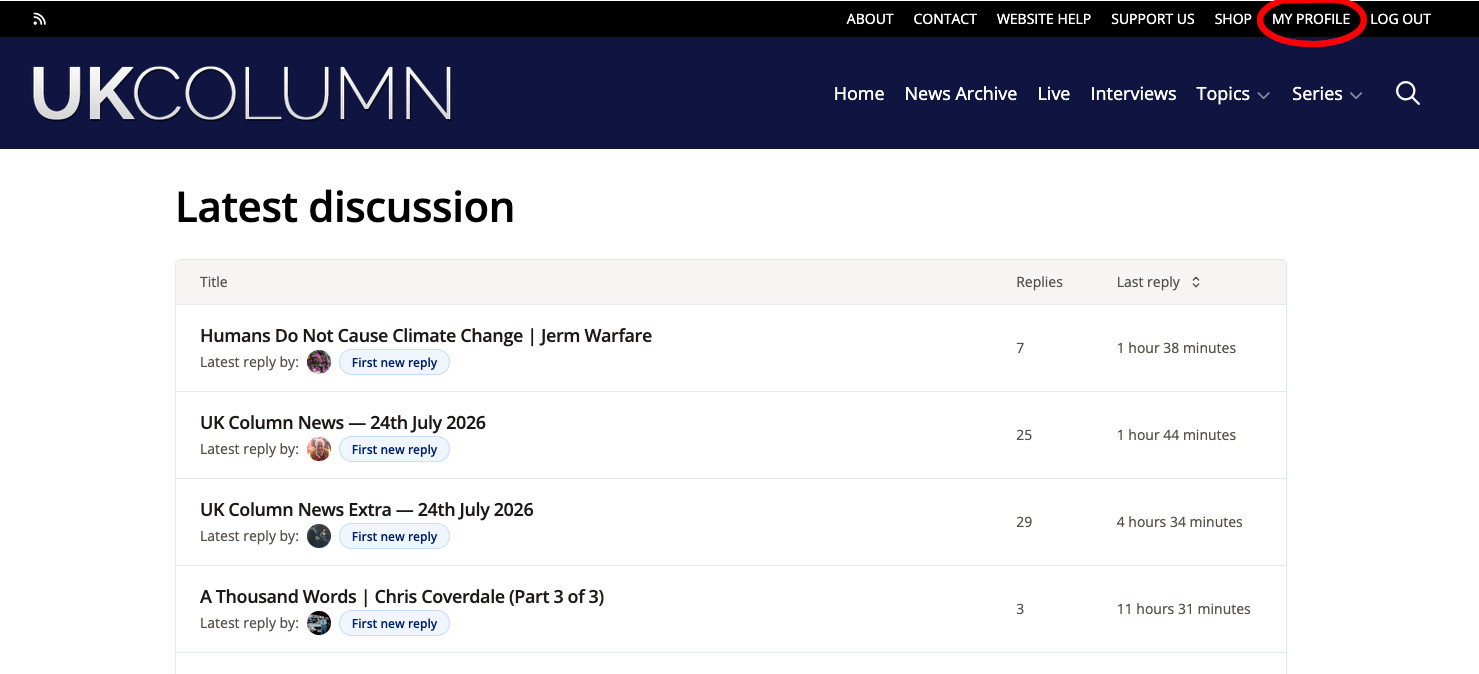Open the CONTACT page
The image size is (1479, 674).
pyautogui.click(x=945, y=19)
